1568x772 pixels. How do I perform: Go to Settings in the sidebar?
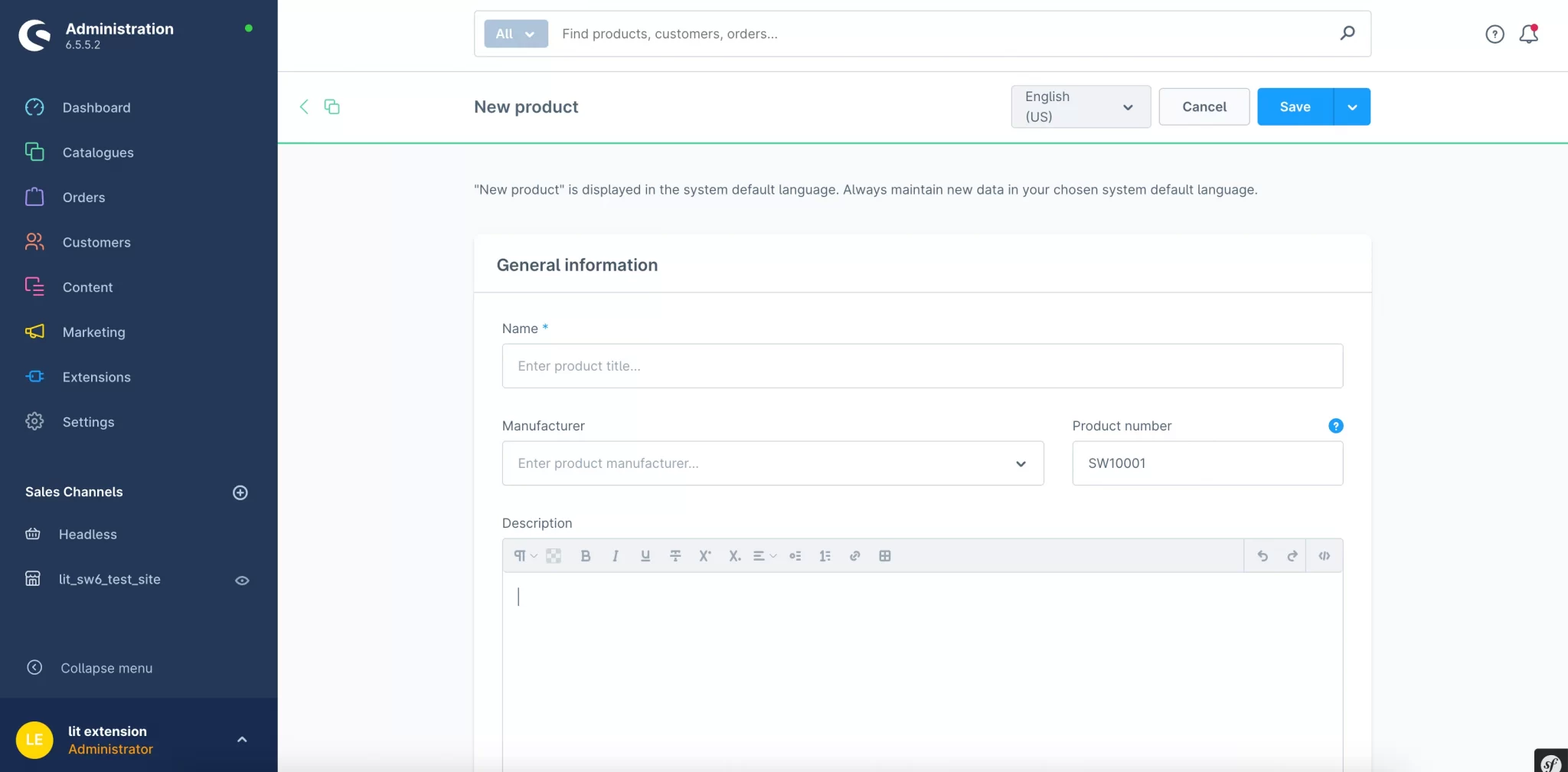pos(88,422)
